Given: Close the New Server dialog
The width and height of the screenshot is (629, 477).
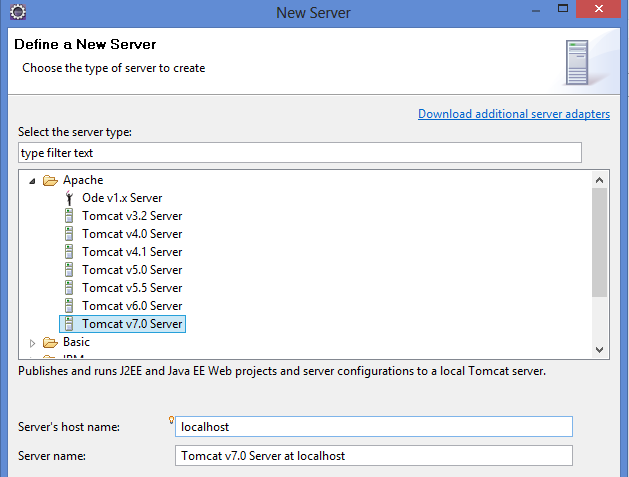Looking at the screenshot, I should coord(599,9).
